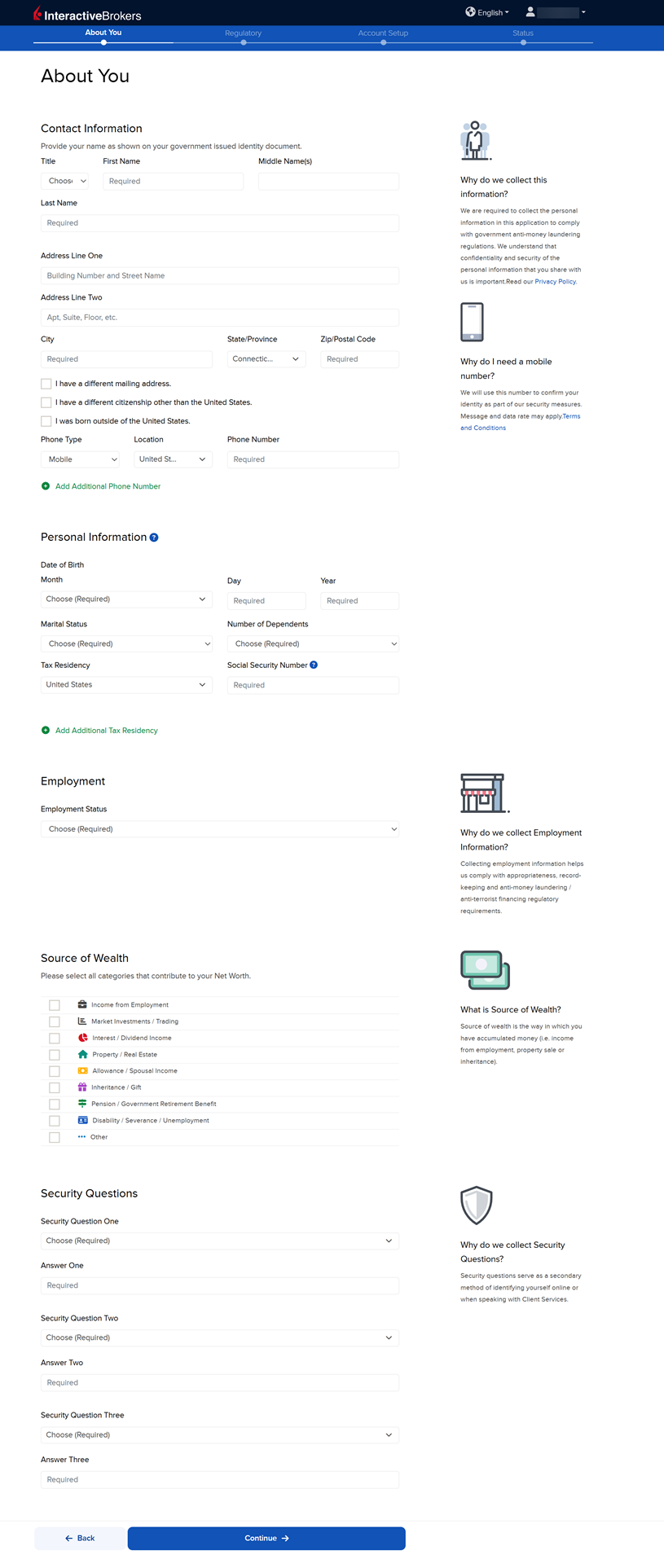Image resolution: width=664 pixels, height=1568 pixels.
Task: Click the First Name input field
Action: tap(173, 181)
